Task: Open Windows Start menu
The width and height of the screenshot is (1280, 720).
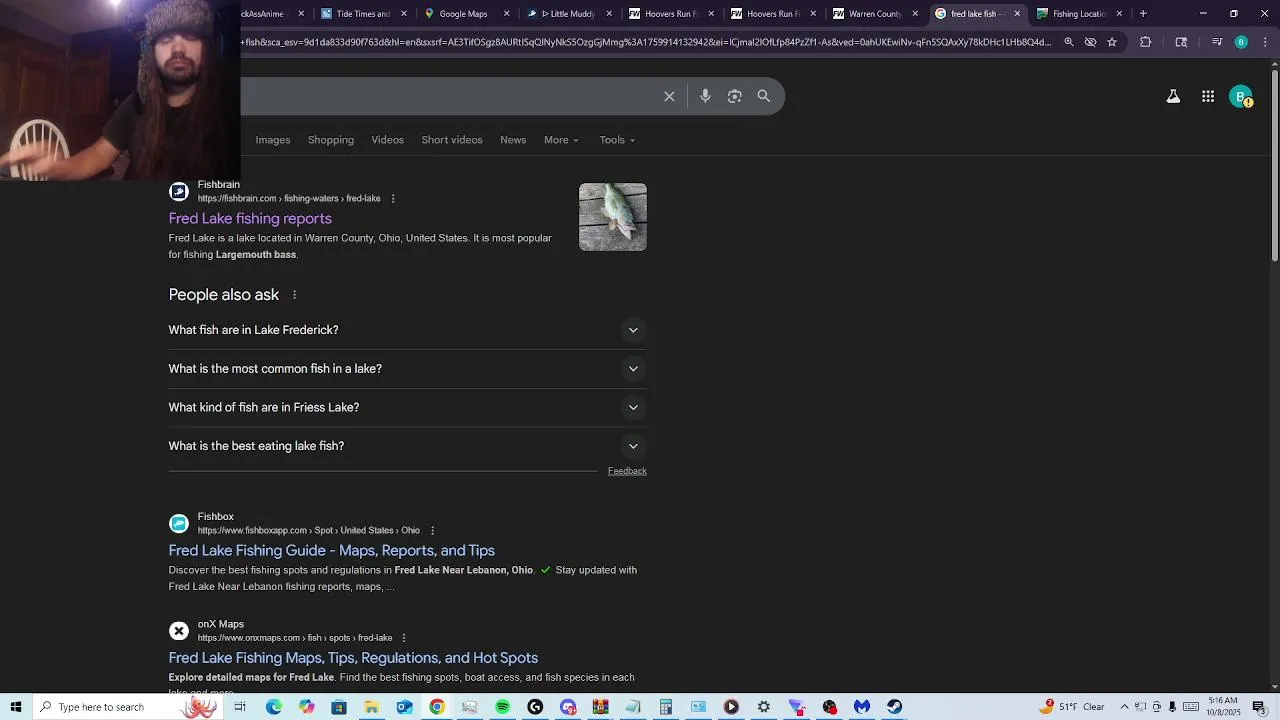Action: pyautogui.click(x=16, y=707)
